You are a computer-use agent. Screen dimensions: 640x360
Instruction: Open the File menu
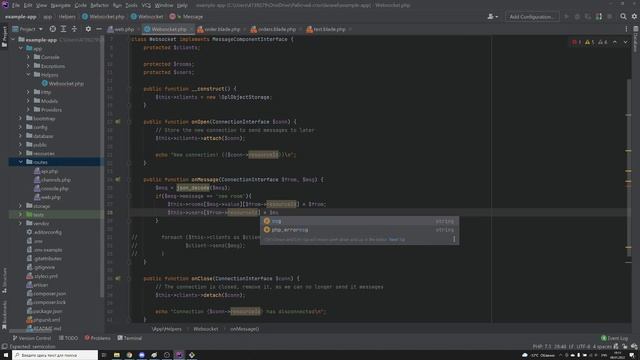tap(16, 5)
